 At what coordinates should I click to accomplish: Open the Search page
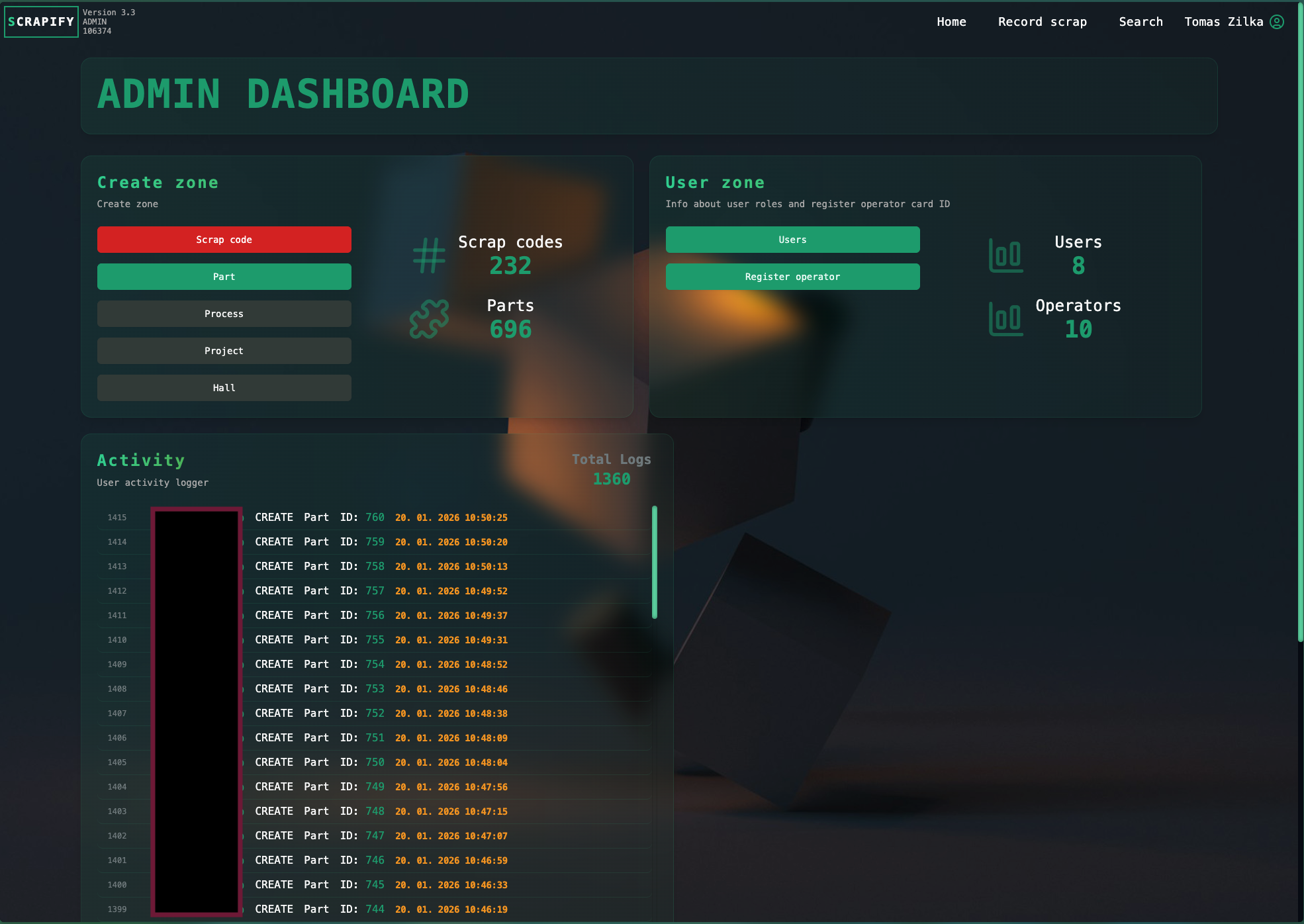point(1141,22)
